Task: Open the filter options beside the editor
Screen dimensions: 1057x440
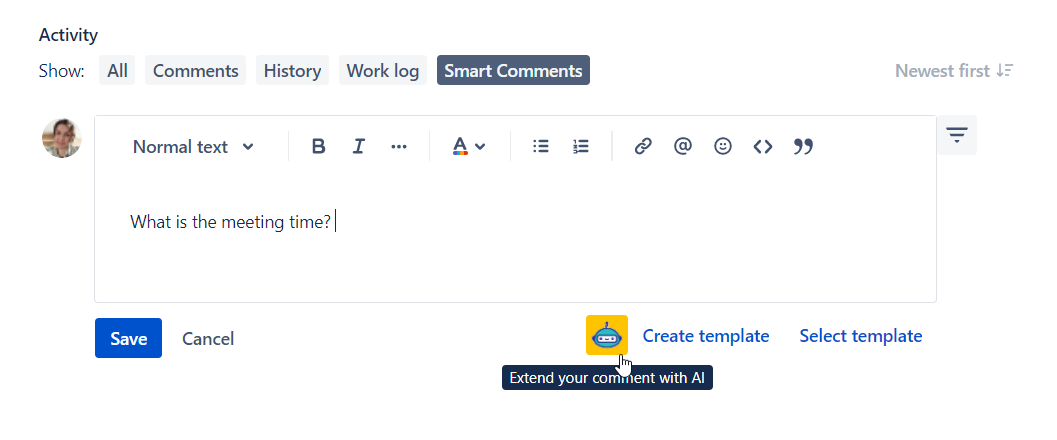Action: click(957, 135)
